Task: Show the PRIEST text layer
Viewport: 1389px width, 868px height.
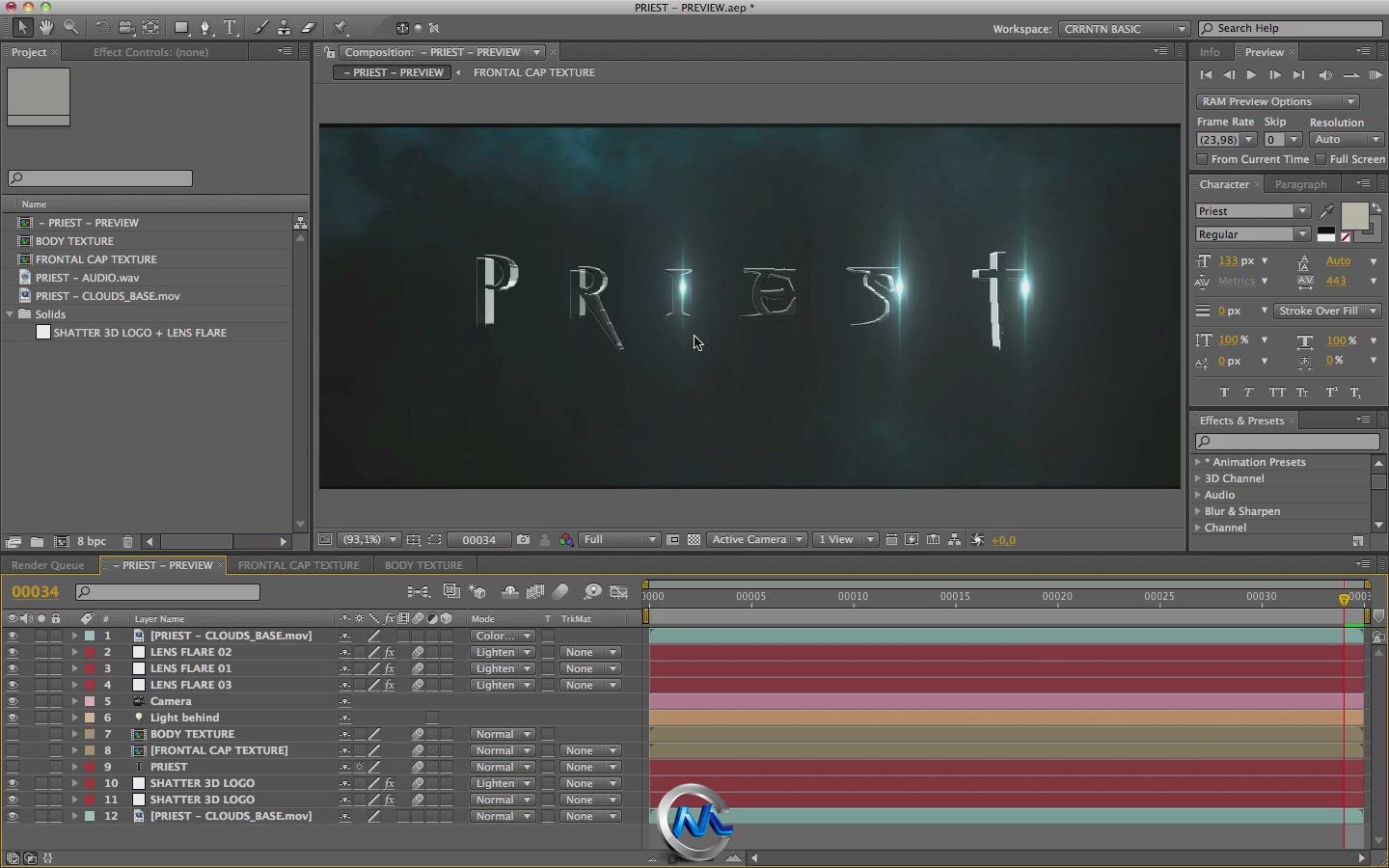Action: tap(13, 767)
